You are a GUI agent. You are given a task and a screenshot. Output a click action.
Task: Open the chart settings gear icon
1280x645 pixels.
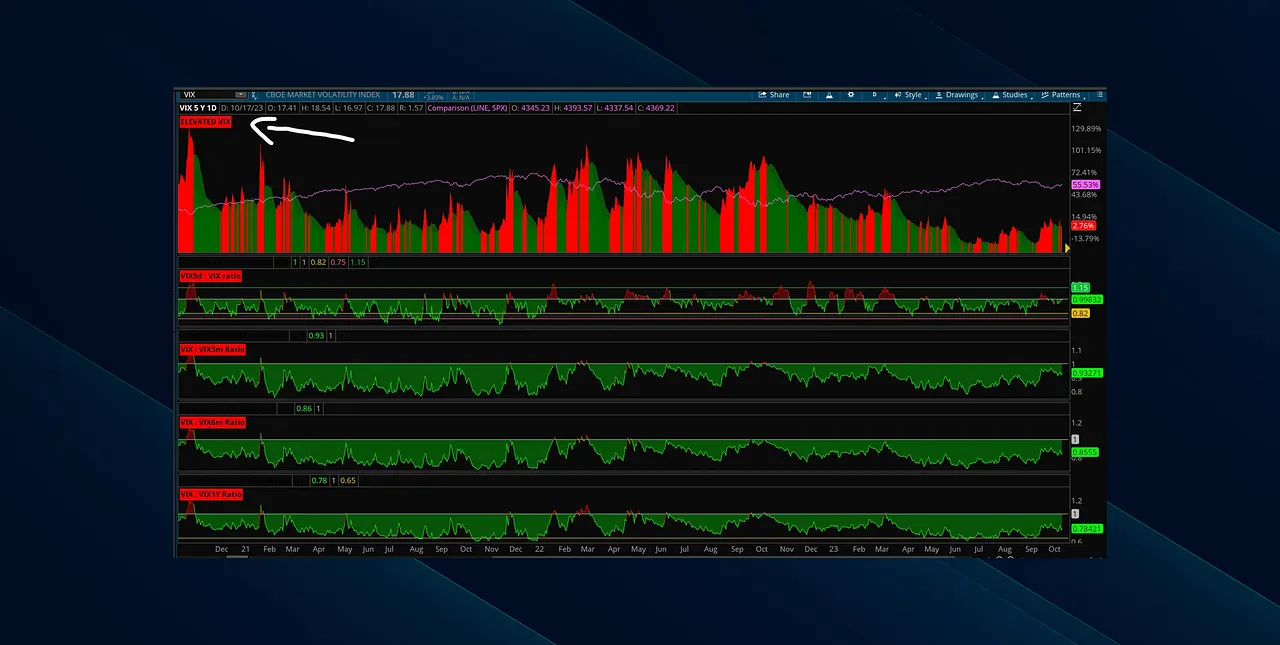[851, 95]
